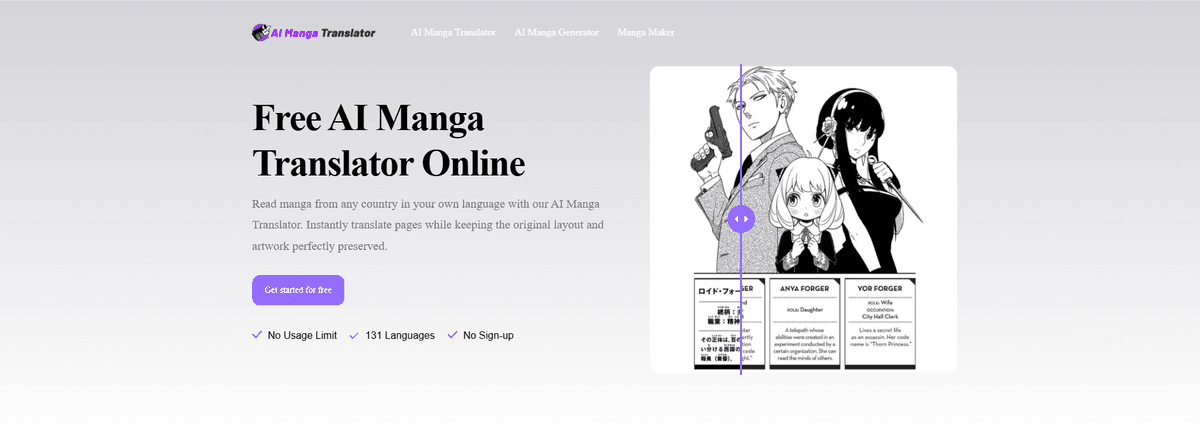Click the checkmark beside No Usage Limit
This screenshot has height=433, width=1200.
257,335
